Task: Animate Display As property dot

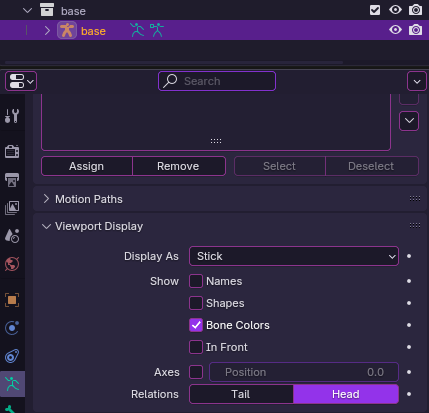Action: click(x=409, y=256)
